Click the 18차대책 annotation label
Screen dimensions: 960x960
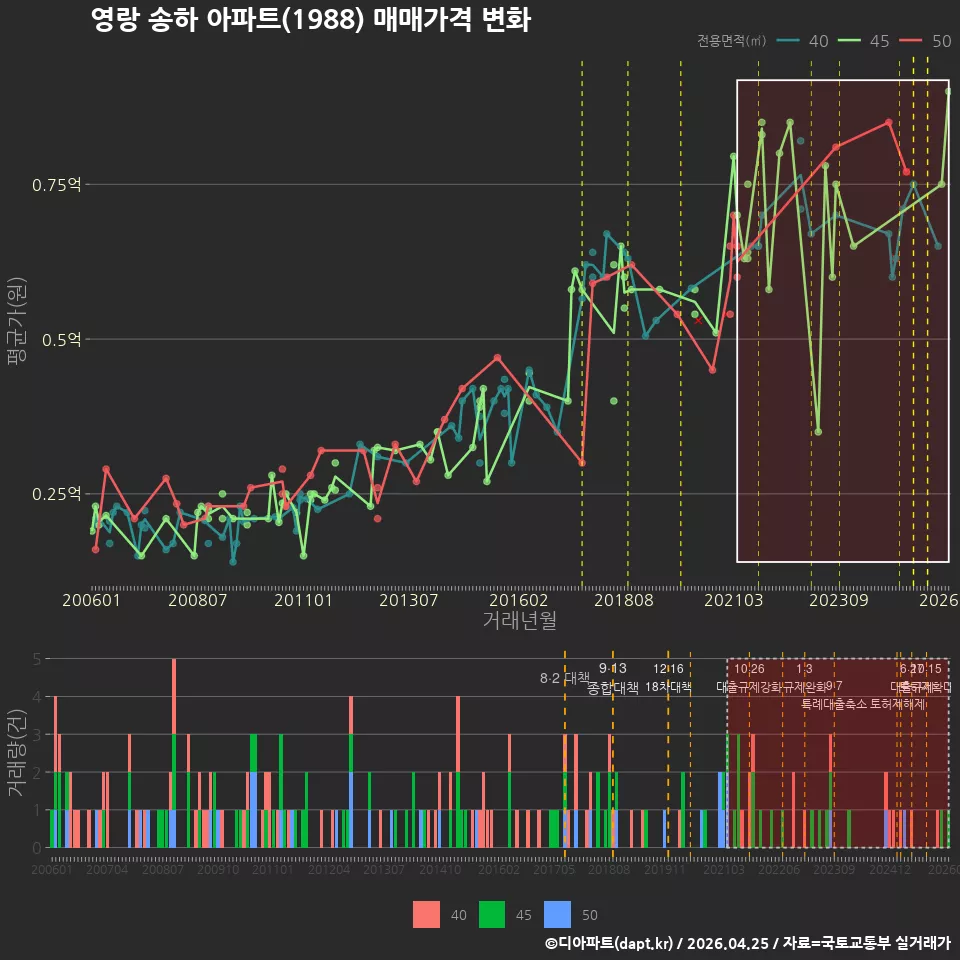coord(668,686)
